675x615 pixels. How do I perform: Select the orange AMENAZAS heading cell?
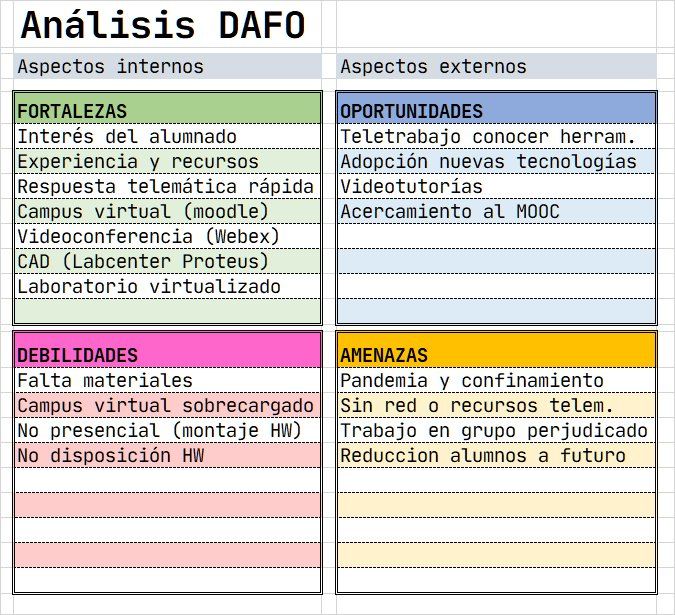click(x=496, y=350)
